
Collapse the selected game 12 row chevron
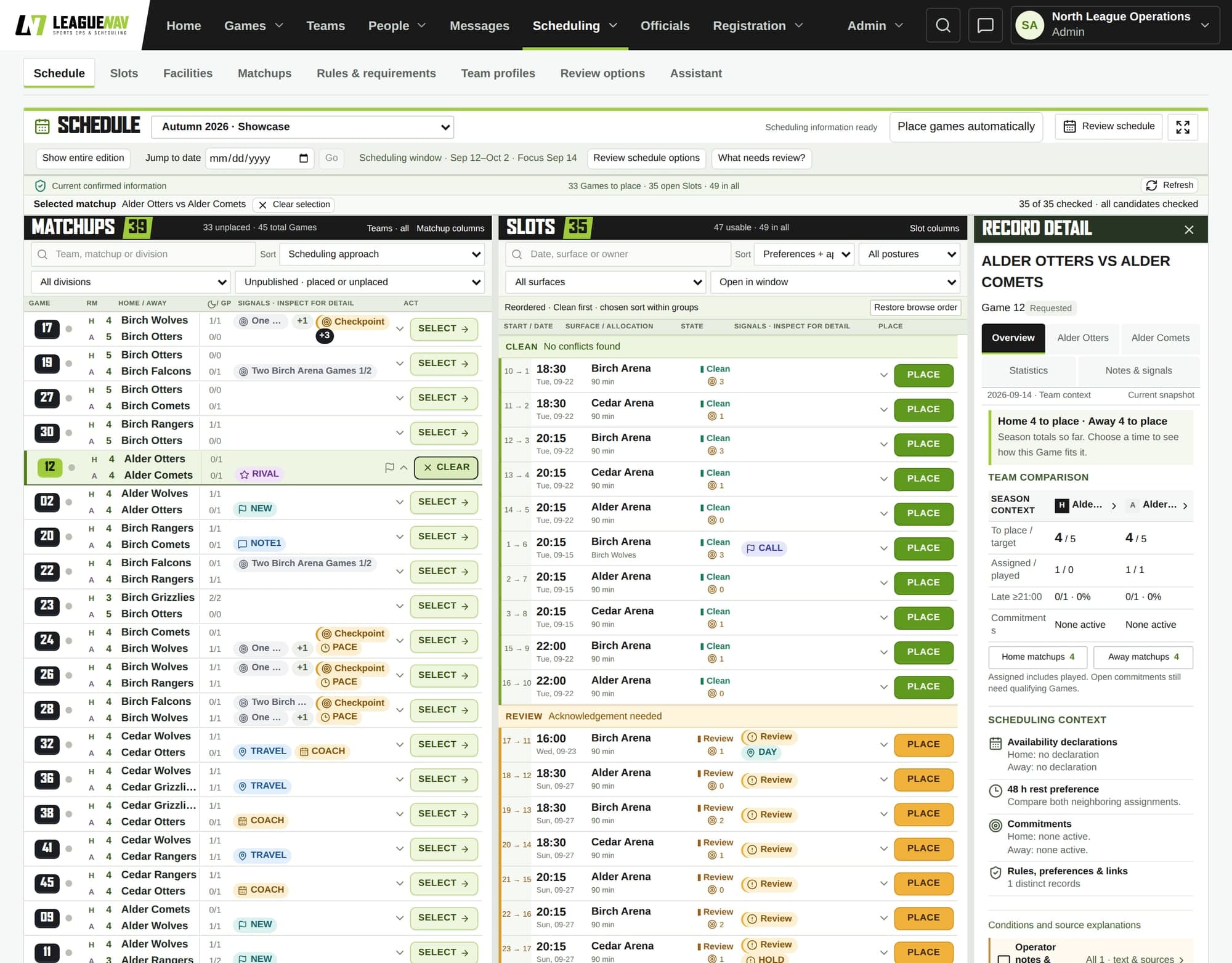(403, 468)
